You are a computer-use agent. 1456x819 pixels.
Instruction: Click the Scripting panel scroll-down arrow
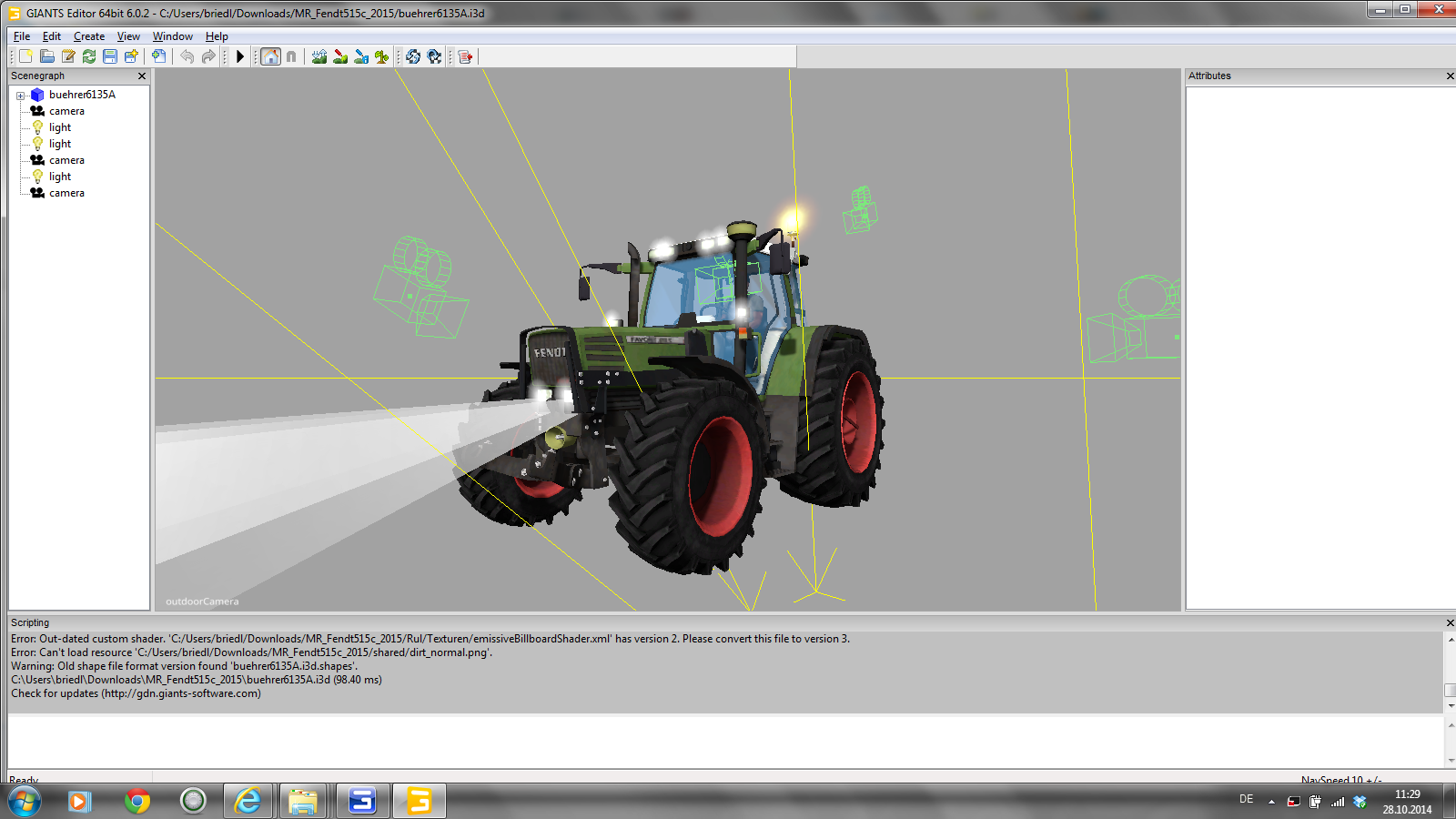pyautogui.click(x=1451, y=705)
